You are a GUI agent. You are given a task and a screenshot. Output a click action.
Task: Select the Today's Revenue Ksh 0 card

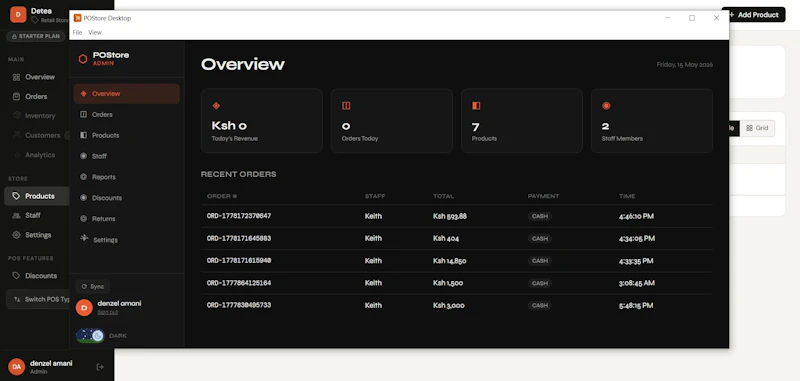(262, 121)
